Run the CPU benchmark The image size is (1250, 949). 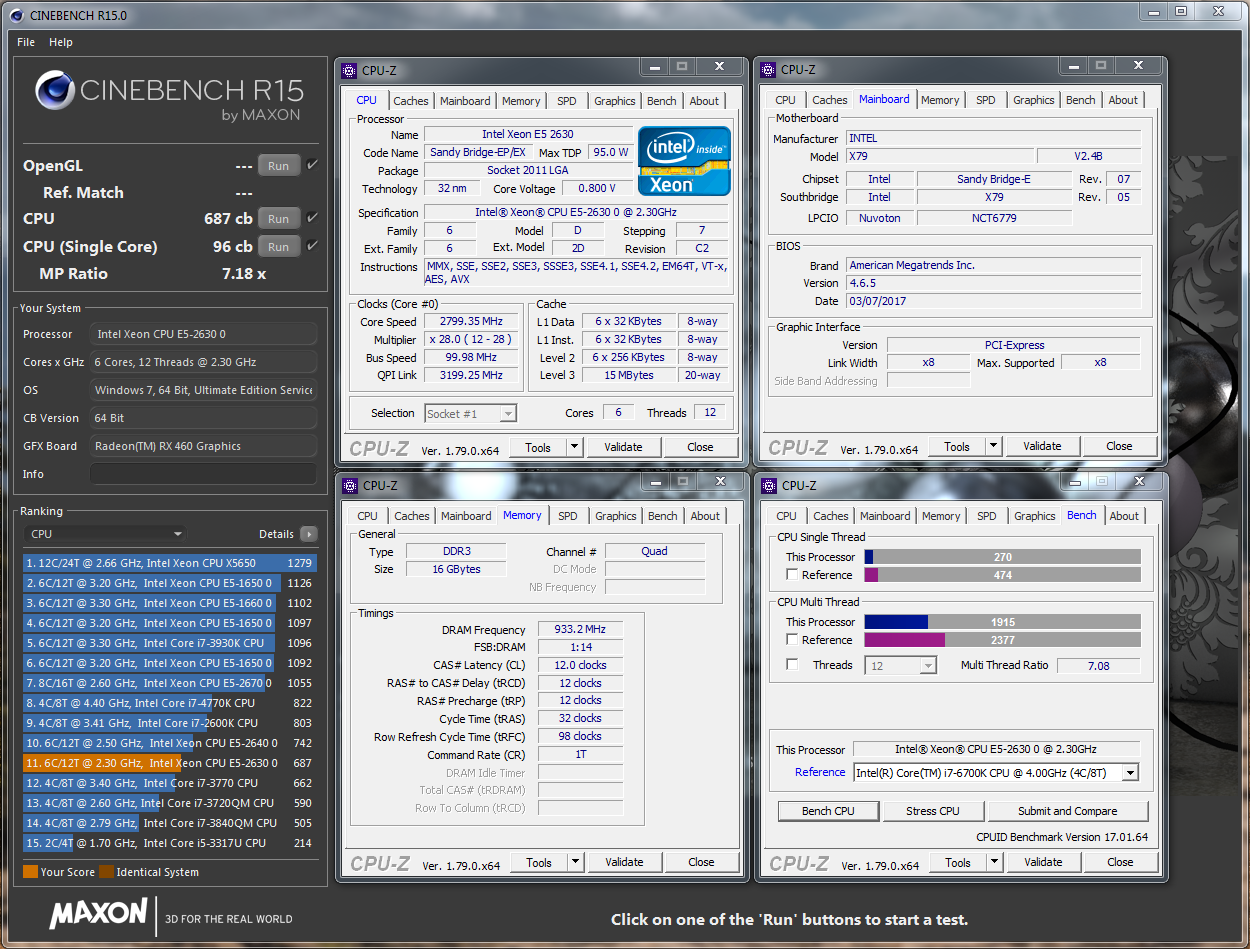[x=279, y=219]
